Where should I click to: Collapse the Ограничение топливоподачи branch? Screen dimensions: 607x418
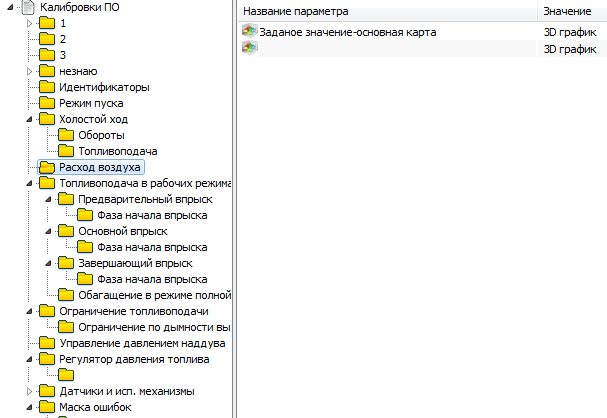coord(29,311)
